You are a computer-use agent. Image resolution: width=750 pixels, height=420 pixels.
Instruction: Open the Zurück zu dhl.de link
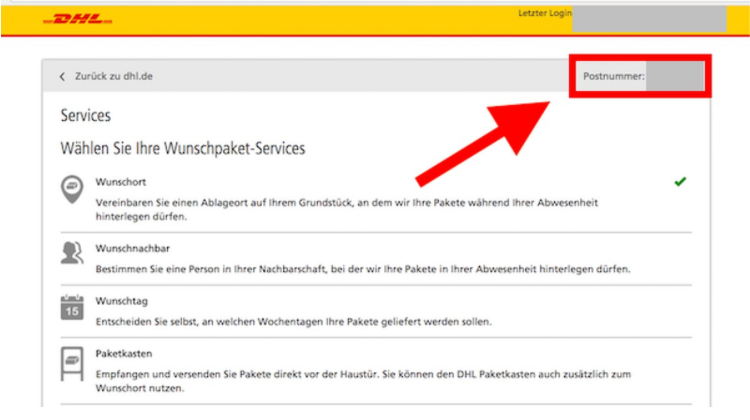pyautogui.click(x=113, y=76)
